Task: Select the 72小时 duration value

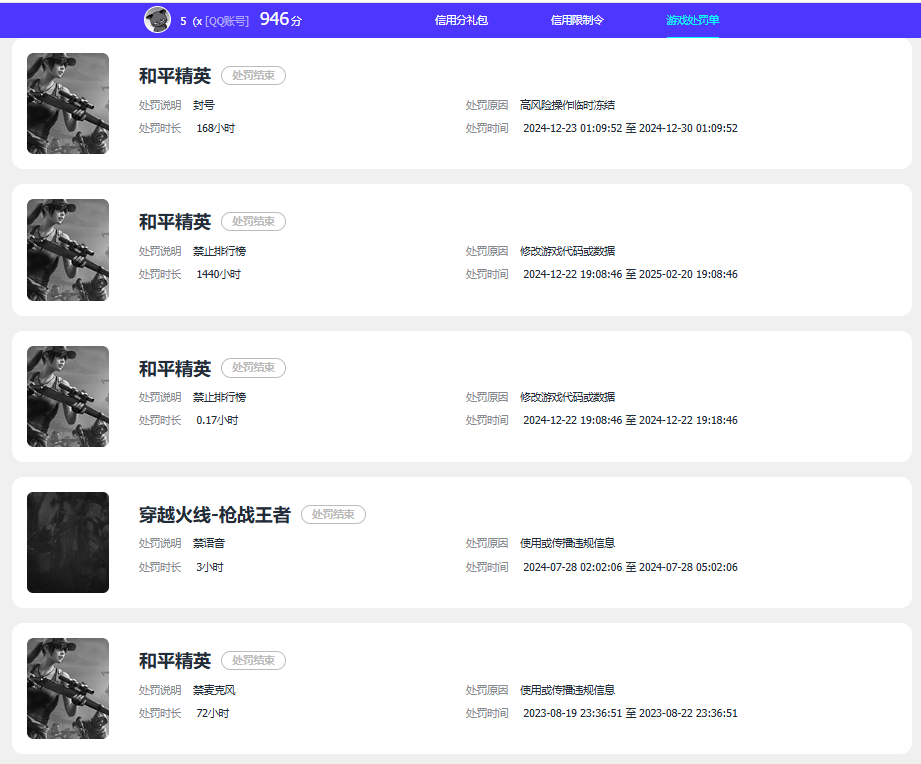Action: (213, 713)
